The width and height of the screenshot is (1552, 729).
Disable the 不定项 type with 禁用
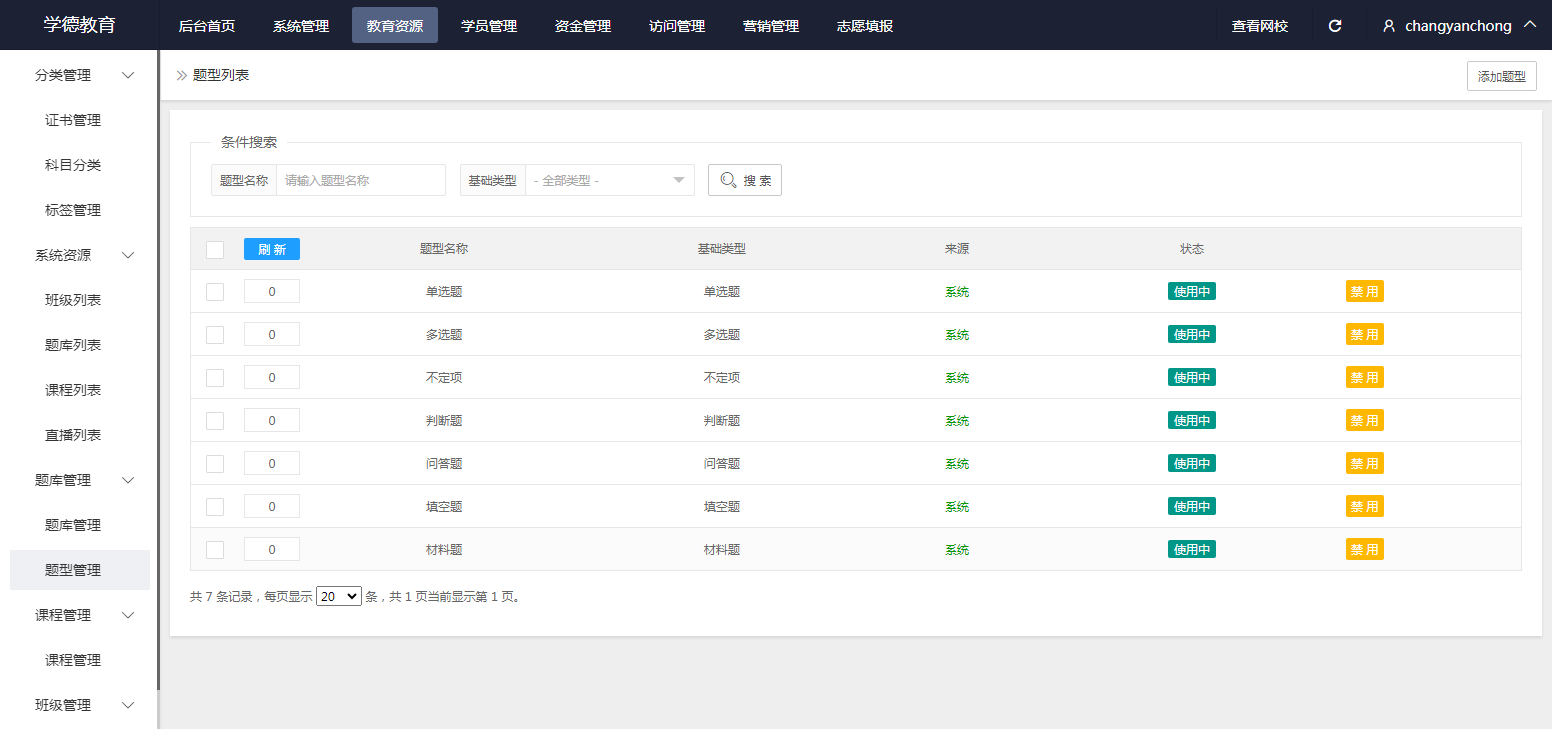pos(1365,378)
